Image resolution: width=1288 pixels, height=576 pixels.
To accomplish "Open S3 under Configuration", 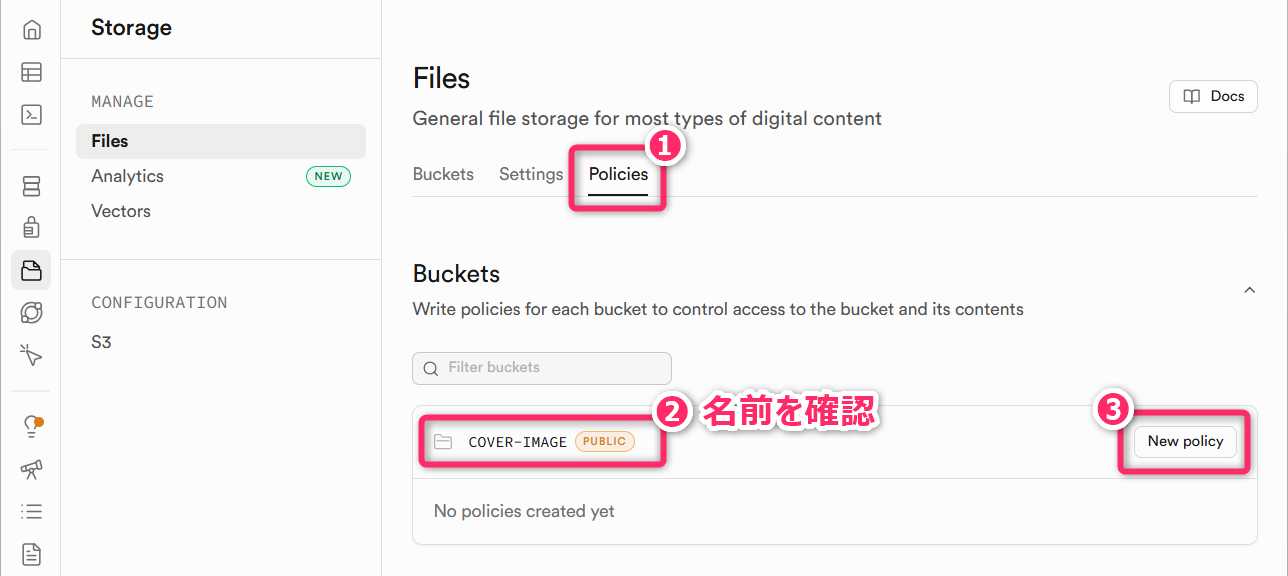I will click(x=101, y=342).
